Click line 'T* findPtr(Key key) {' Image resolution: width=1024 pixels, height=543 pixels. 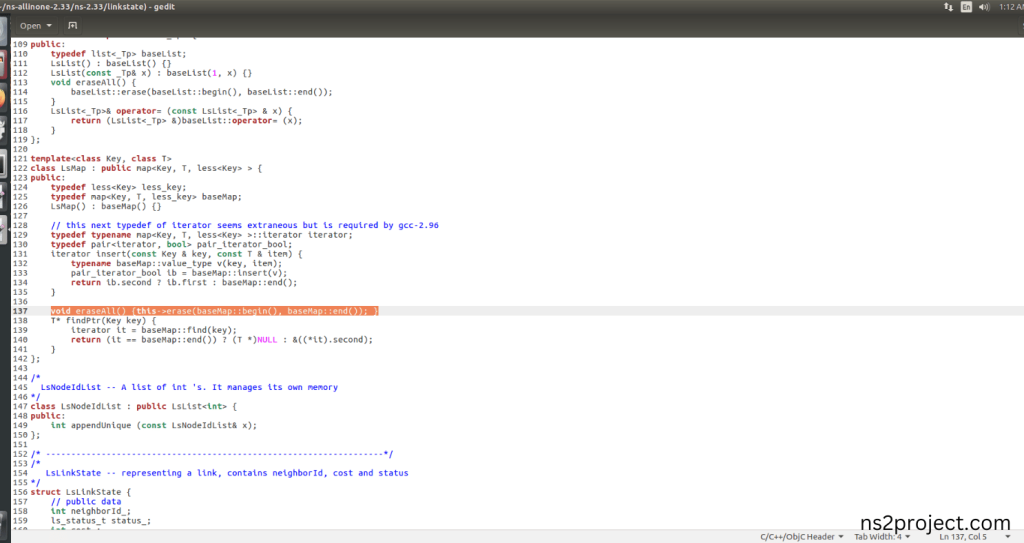tap(103, 320)
